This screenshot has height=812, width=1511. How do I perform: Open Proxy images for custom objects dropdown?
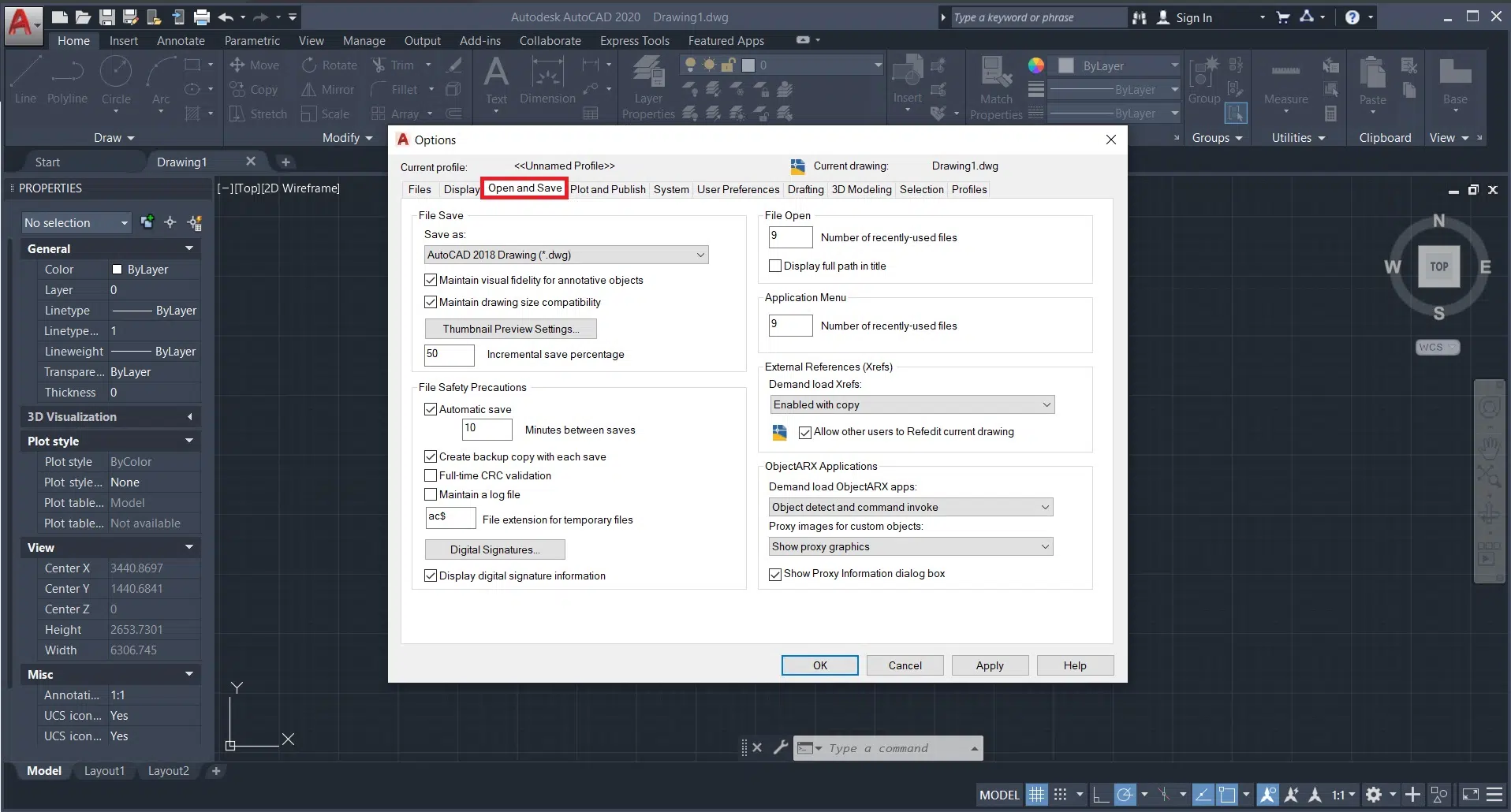[911, 546]
